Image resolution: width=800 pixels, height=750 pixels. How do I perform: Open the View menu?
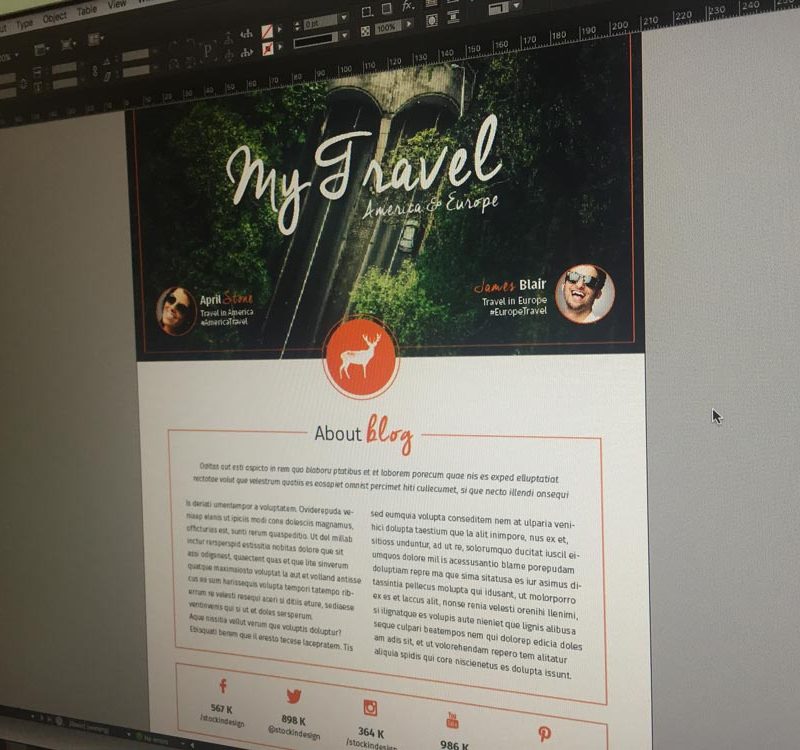pyautogui.click(x=116, y=5)
